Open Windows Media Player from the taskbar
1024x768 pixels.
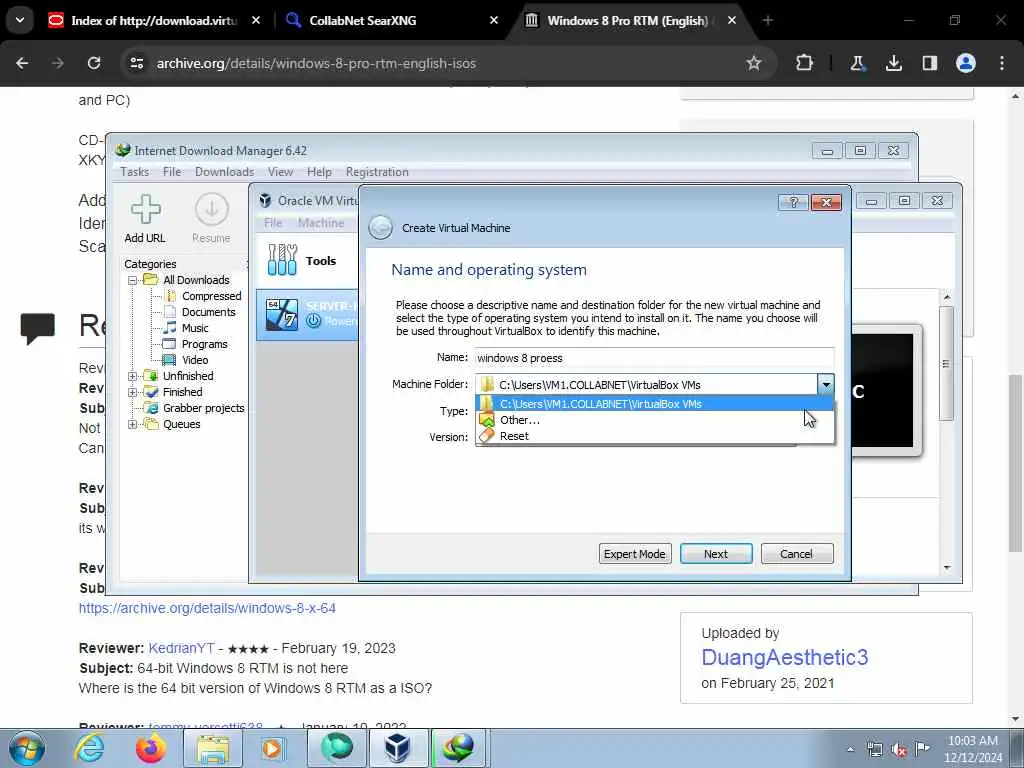[x=272, y=748]
